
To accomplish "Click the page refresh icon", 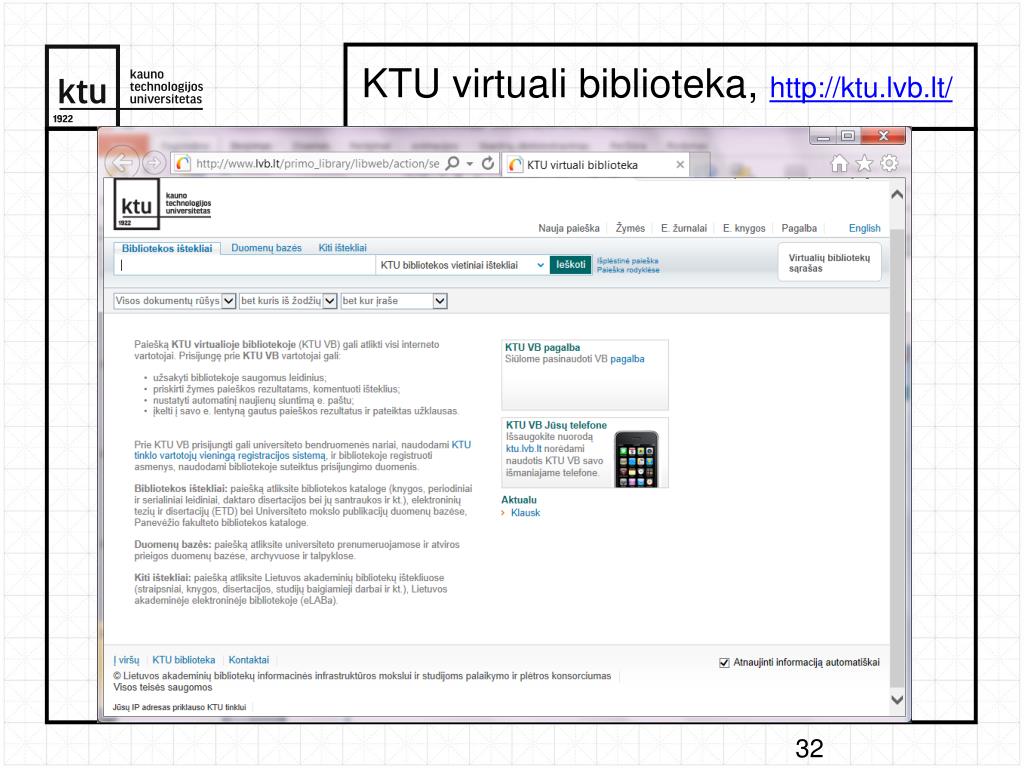I will [x=488, y=163].
